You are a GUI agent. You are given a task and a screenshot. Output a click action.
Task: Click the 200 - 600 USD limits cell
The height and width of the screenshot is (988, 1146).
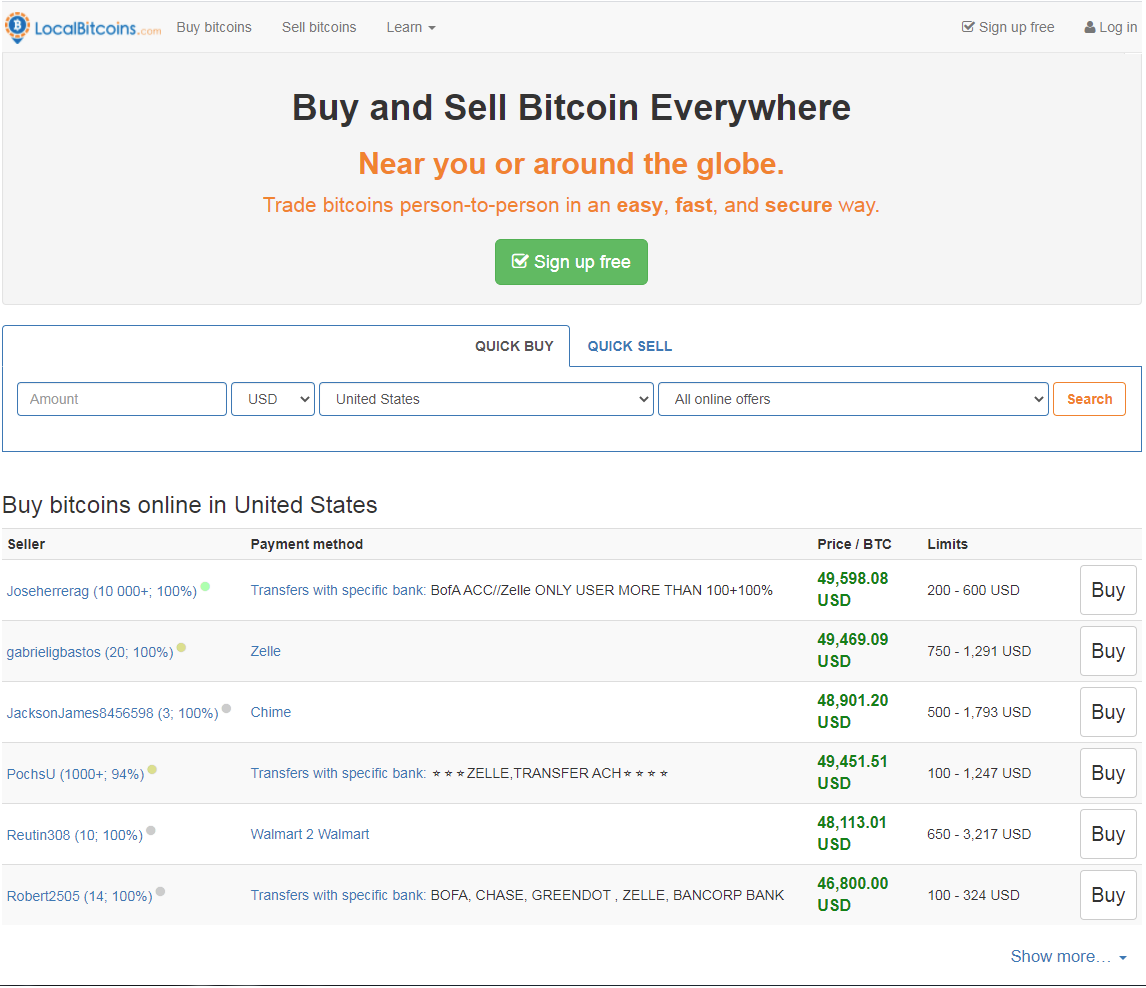coord(973,590)
